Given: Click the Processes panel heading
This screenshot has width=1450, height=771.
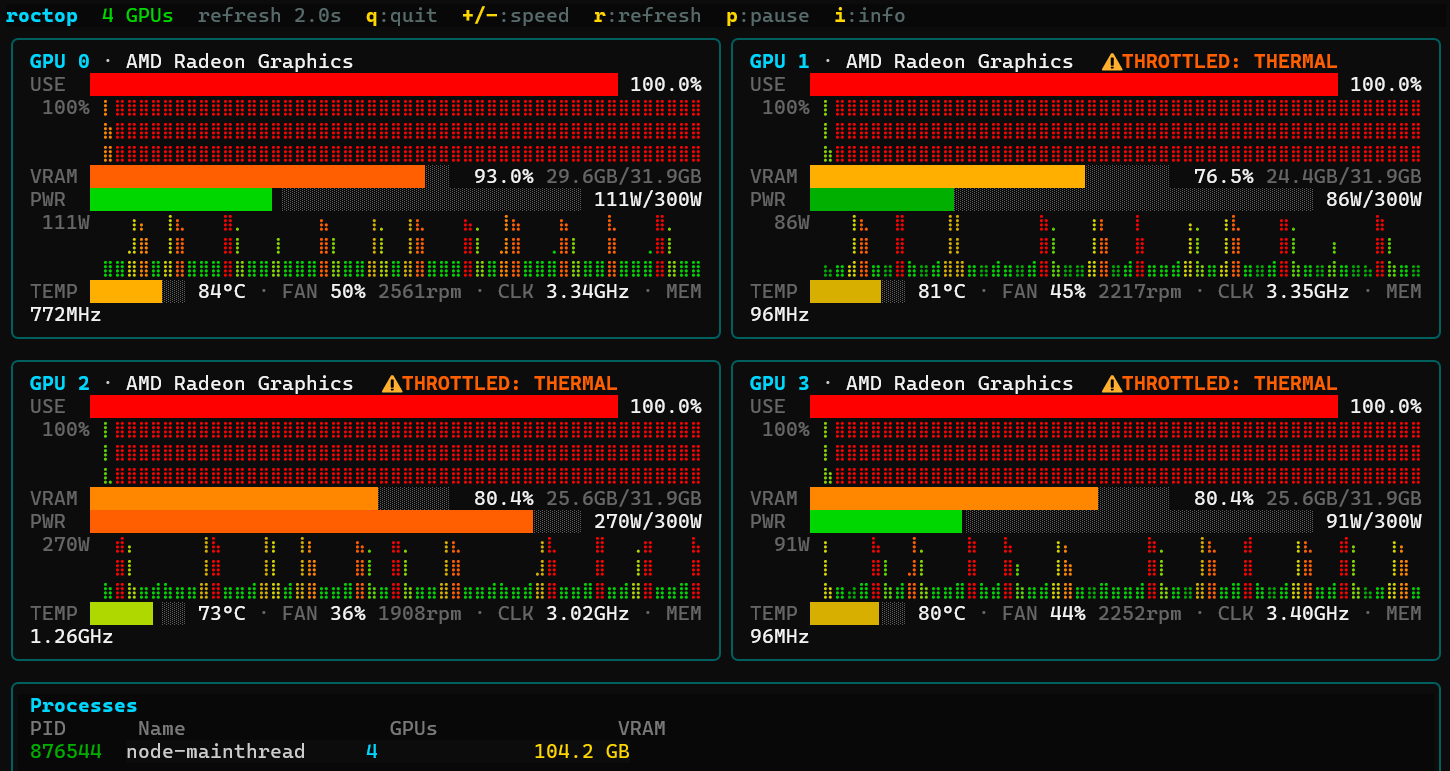Looking at the screenshot, I should tap(83, 705).
